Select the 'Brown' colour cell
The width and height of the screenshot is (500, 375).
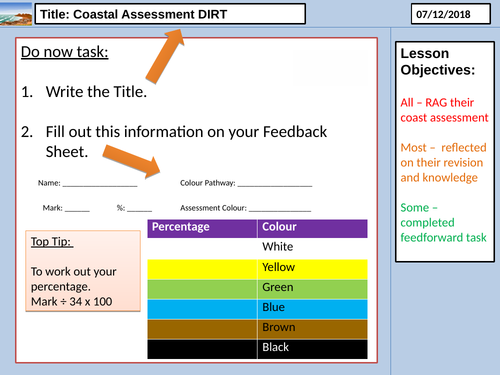pos(313,329)
